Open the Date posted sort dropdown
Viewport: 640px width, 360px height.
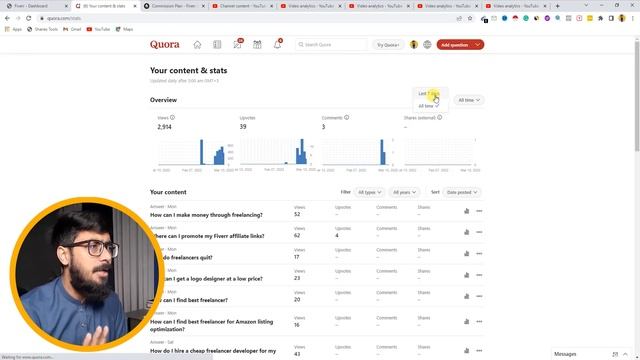[462, 192]
